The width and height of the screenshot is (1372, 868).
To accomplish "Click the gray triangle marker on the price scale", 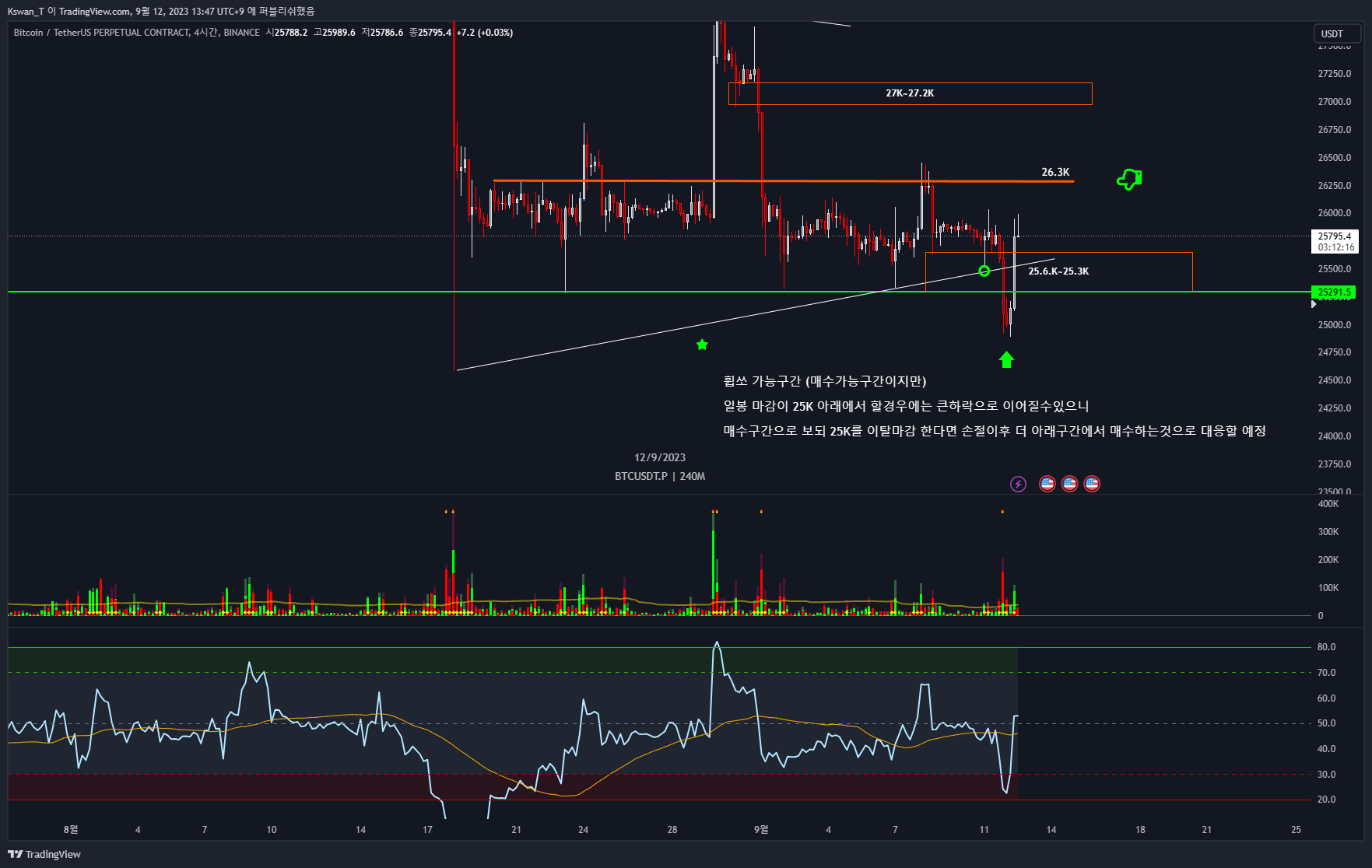I will [1314, 304].
